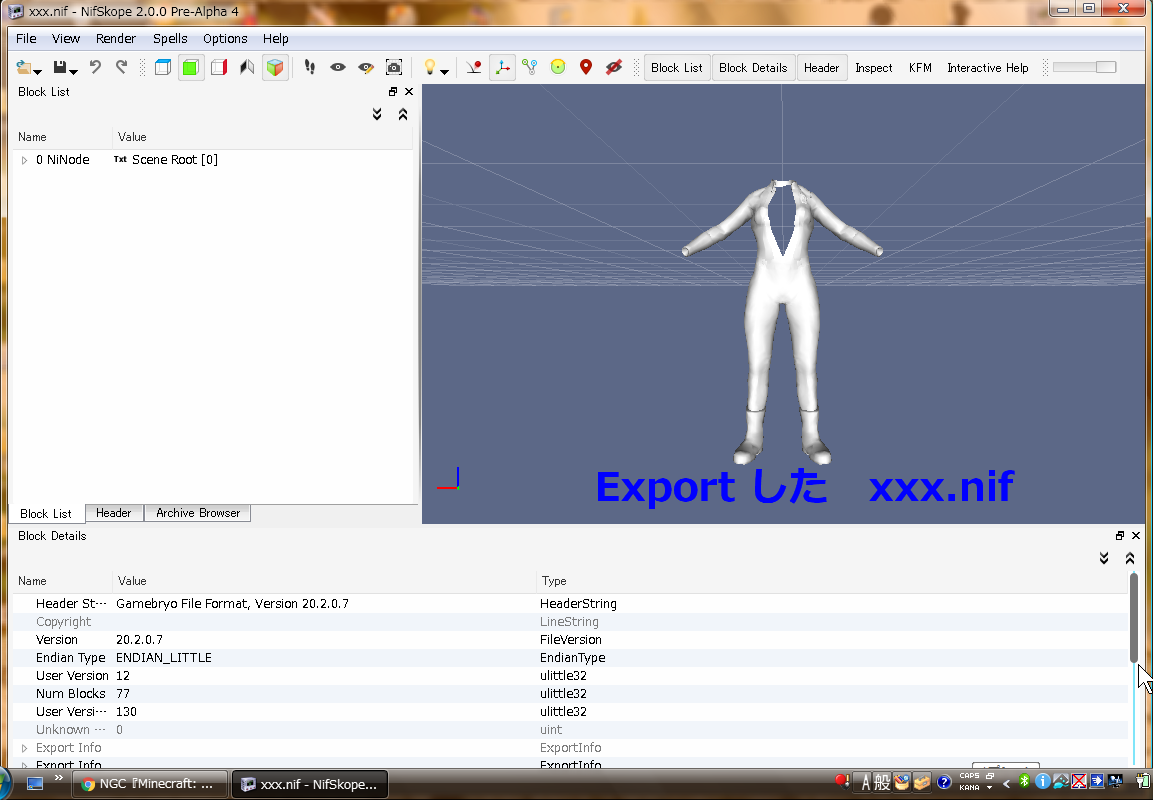Float the Block Details panel
This screenshot has width=1153, height=800.
[1120, 536]
